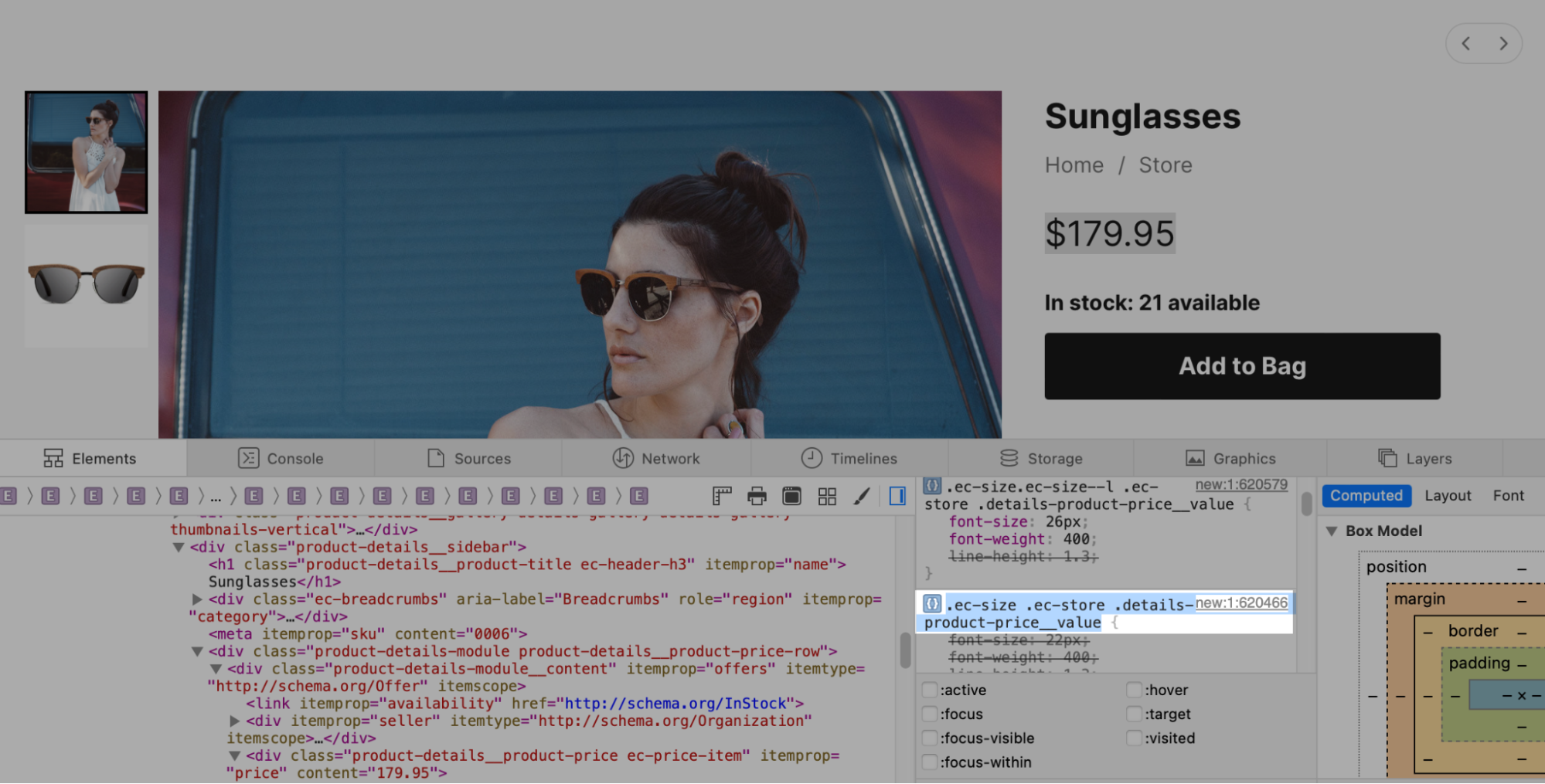
Task: Toggle the :focus-visible checkbox
Action: (x=930, y=738)
